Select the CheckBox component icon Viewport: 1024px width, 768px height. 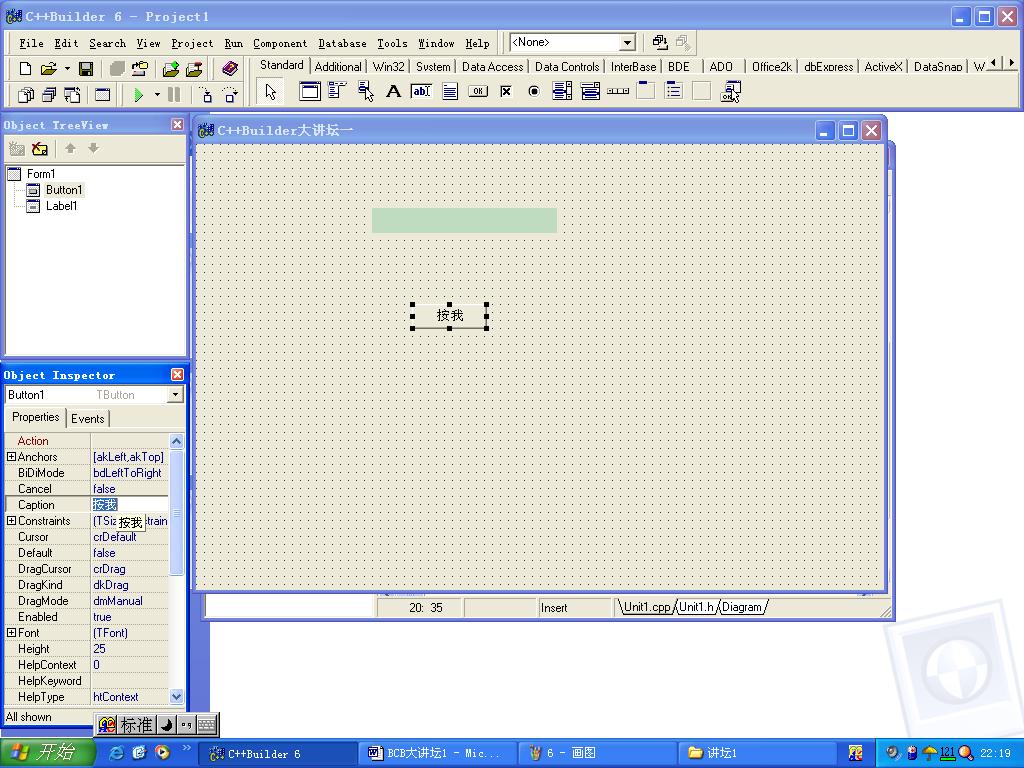point(505,91)
